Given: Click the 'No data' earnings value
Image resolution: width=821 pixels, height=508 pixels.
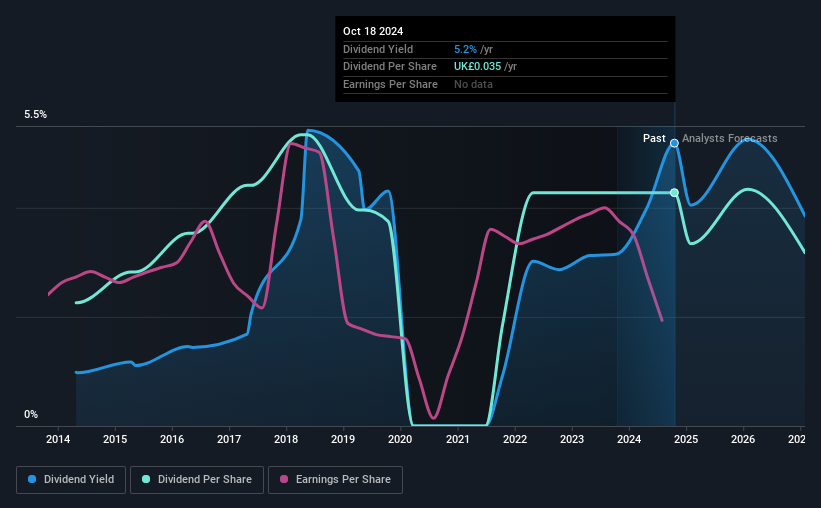Looking at the screenshot, I should point(473,84).
